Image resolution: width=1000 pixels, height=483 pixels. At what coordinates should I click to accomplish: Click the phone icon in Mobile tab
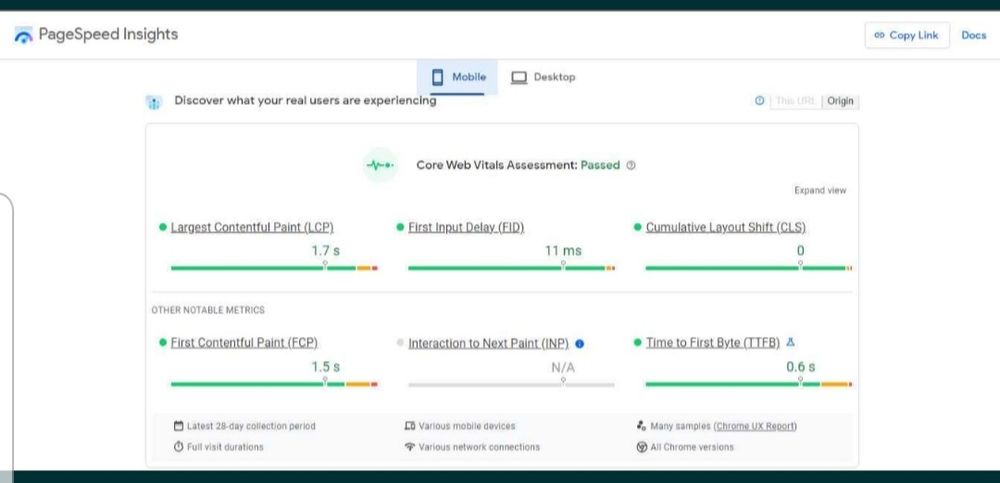tap(438, 77)
